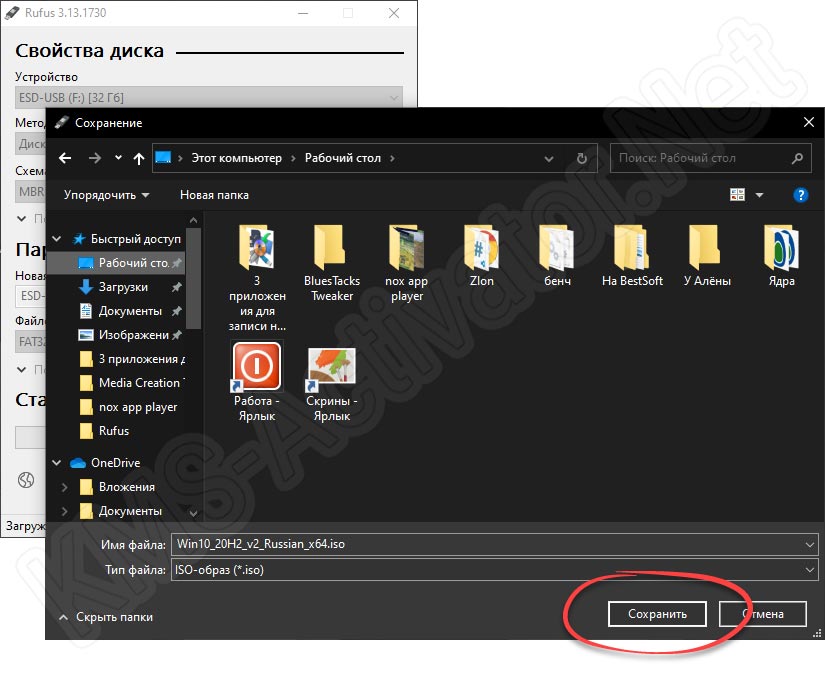The image size is (825, 675).
Task: Click the up one level arrow
Action: 137,158
